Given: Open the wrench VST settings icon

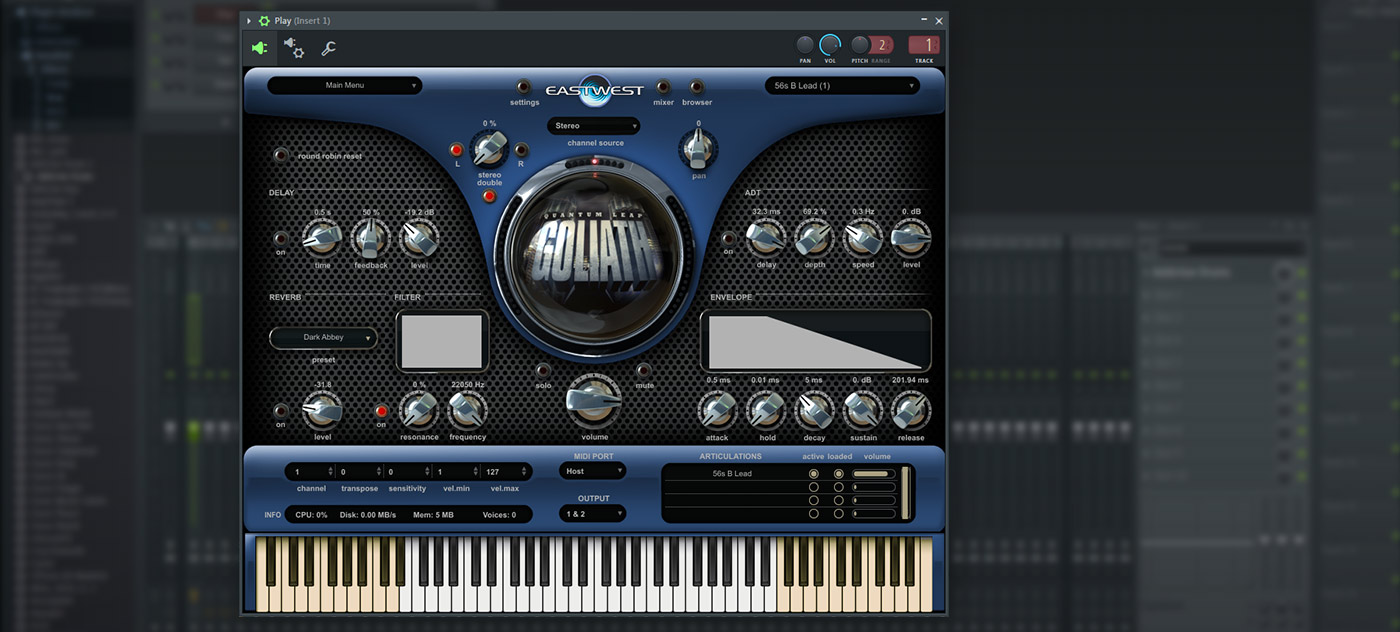Looking at the screenshot, I should coord(328,48).
